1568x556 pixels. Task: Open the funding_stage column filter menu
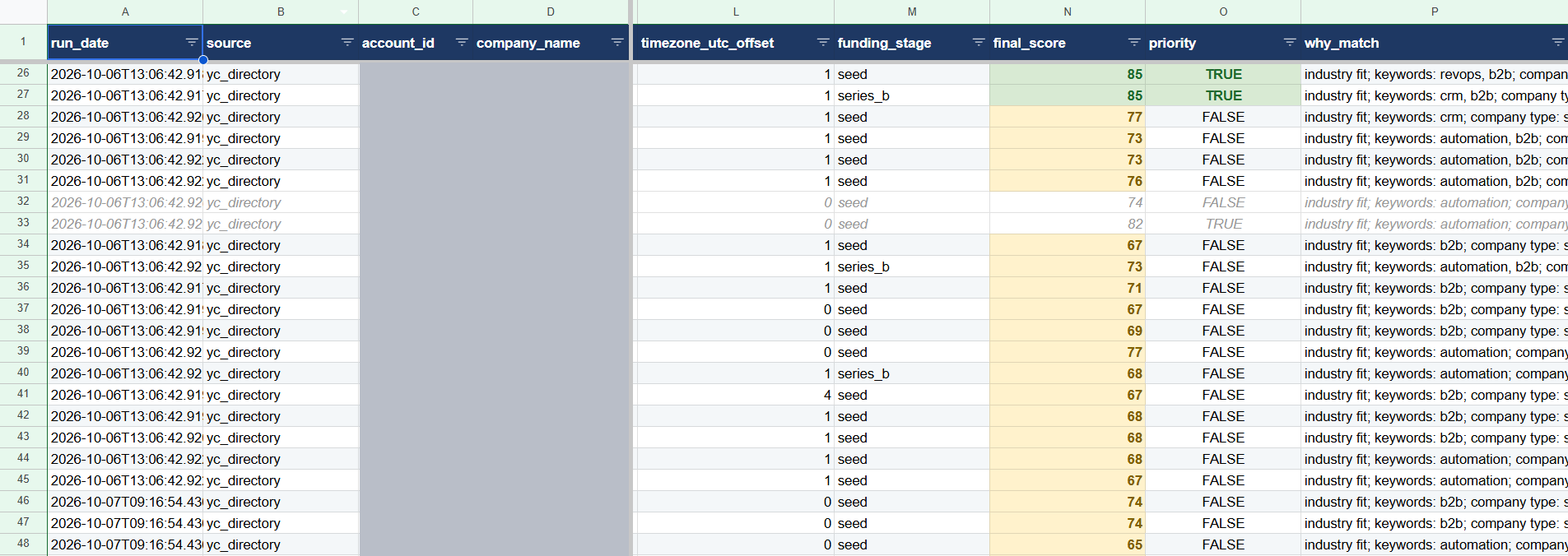(x=979, y=42)
